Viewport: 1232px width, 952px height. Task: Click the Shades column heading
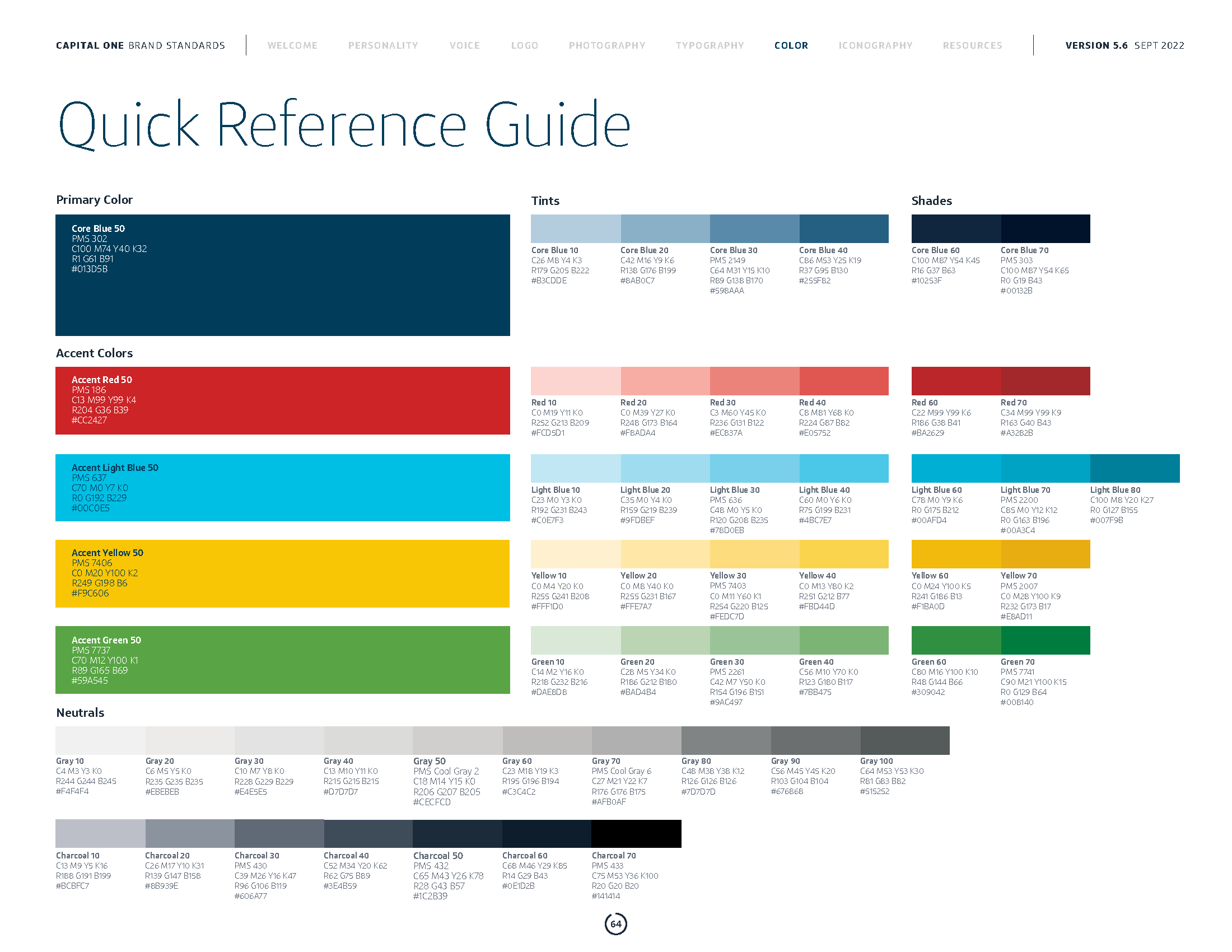pyautogui.click(x=932, y=201)
